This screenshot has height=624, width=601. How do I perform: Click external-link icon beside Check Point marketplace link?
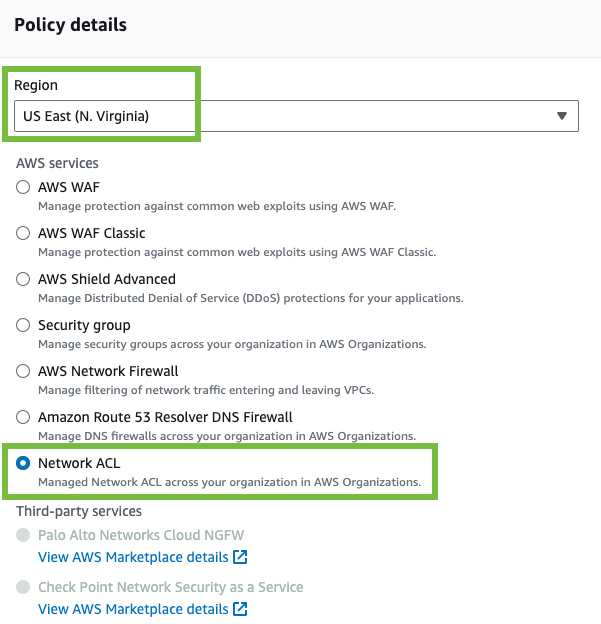pos(240,609)
